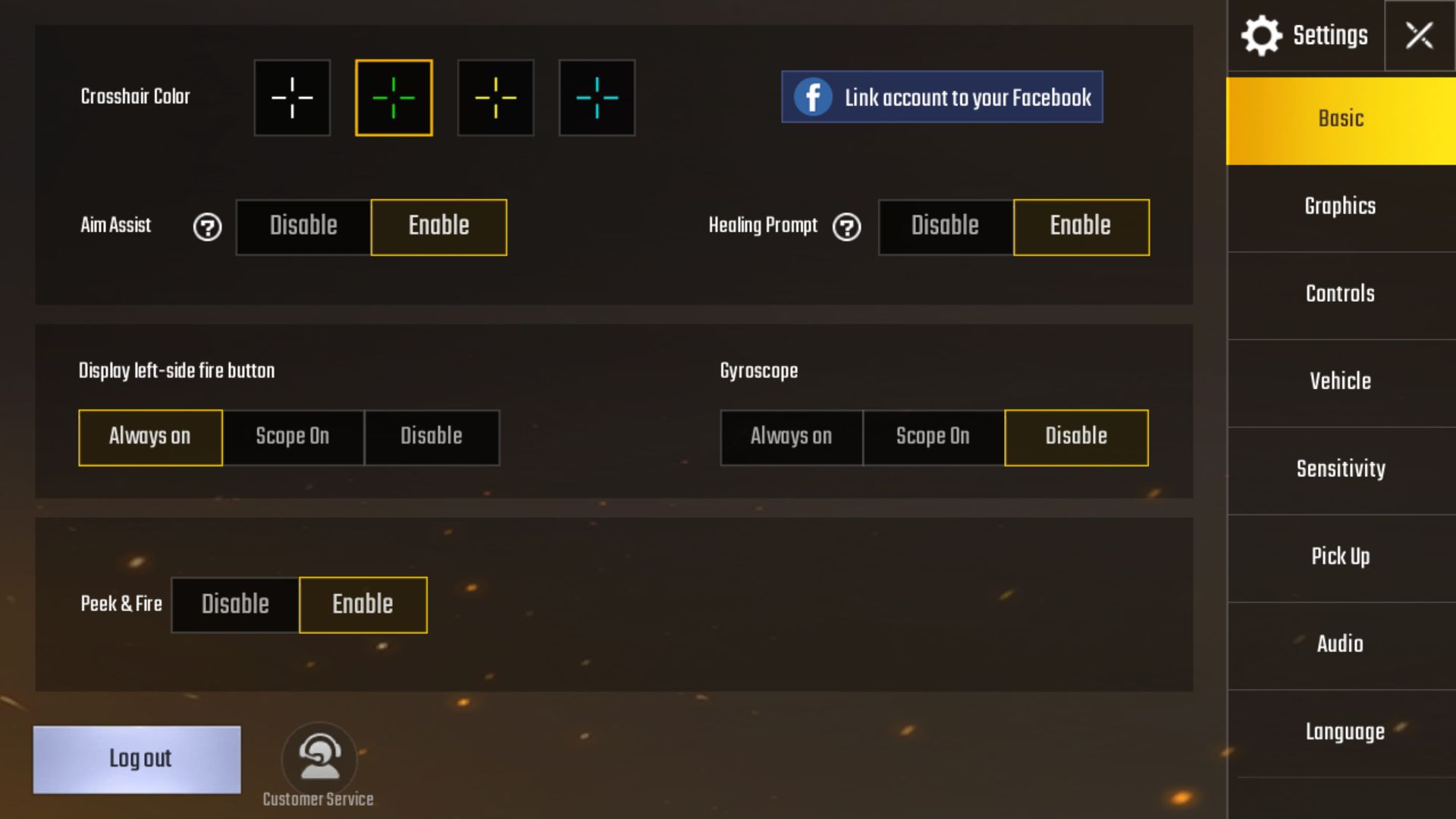Navigate to Language settings section
The width and height of the screenshot is (1456, 819).
point(1341,731)
